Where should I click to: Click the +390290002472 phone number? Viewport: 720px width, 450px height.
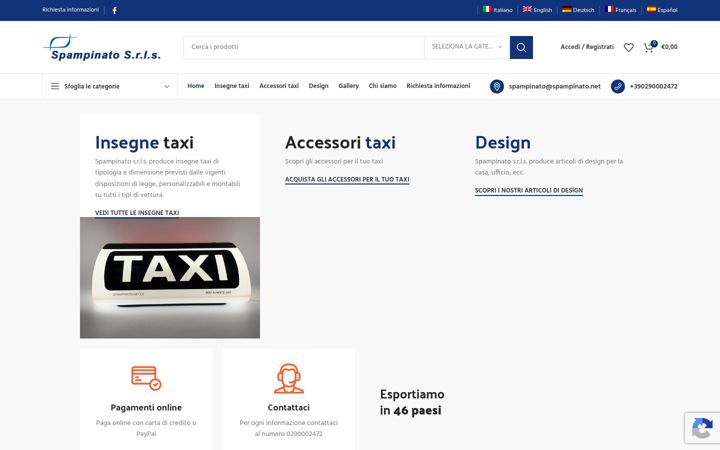coord(653,86)
